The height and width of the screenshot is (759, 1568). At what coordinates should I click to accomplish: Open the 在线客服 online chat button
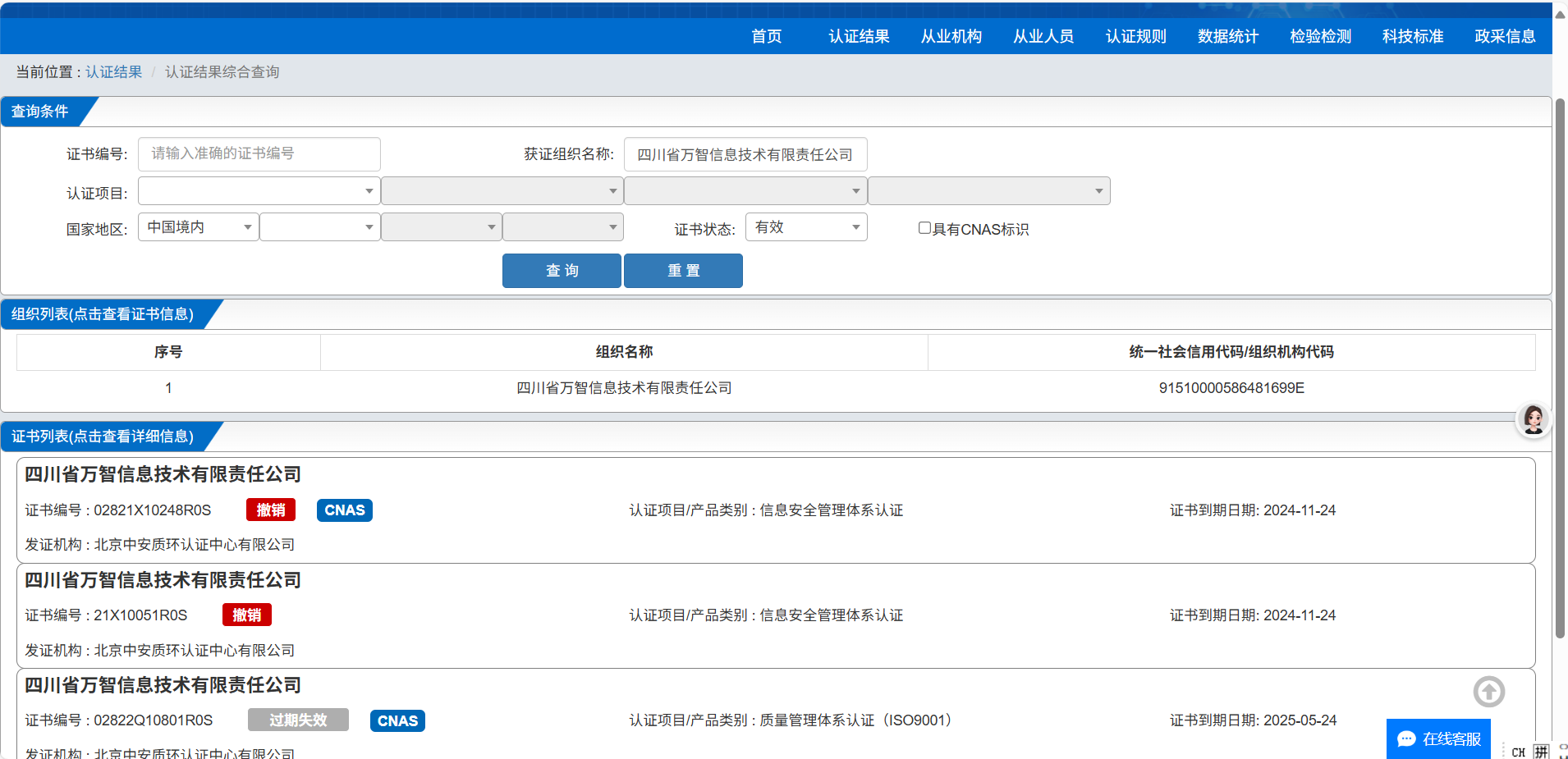1438,738
